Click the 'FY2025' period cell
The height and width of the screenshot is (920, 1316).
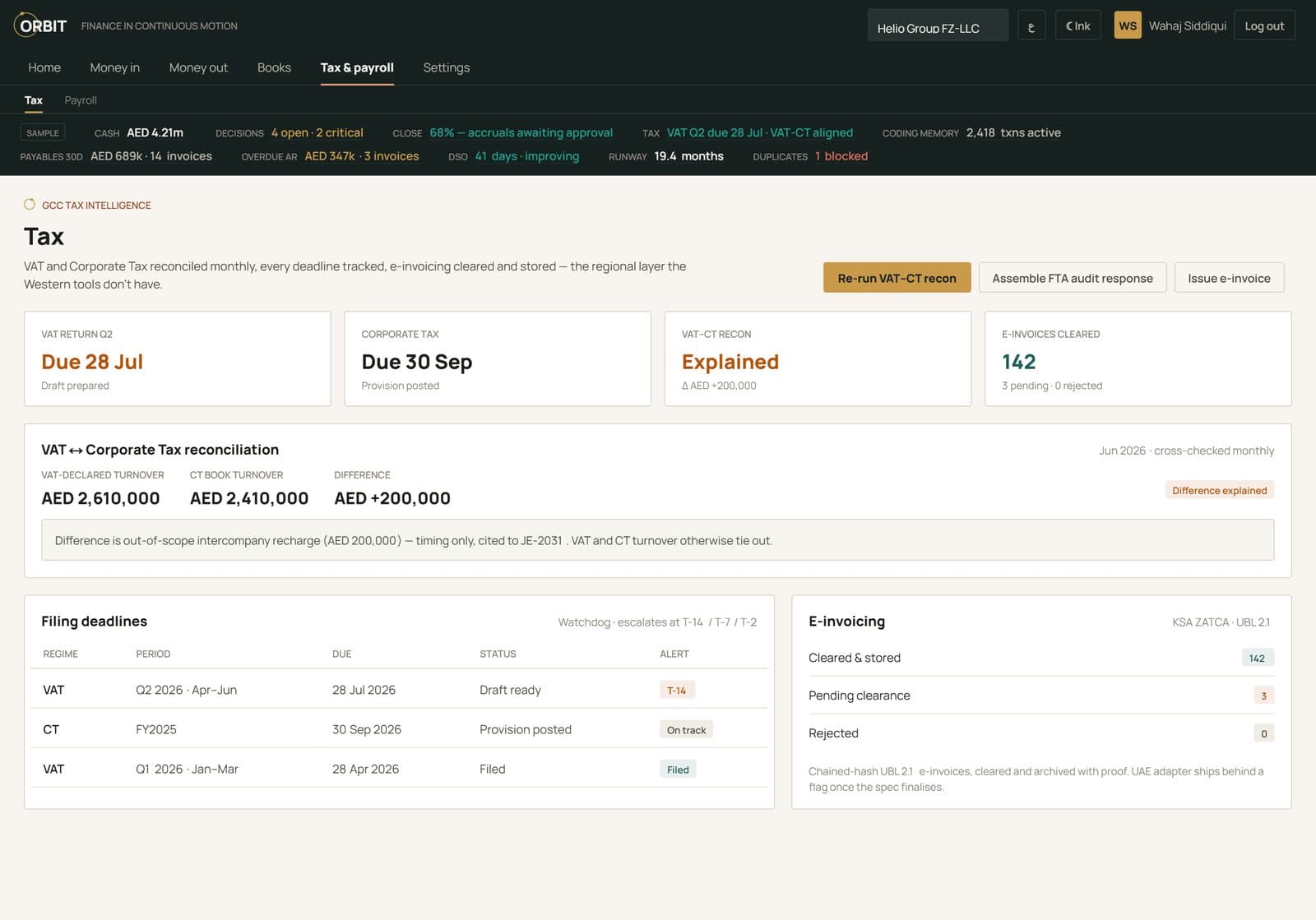[x=156, y=729]
